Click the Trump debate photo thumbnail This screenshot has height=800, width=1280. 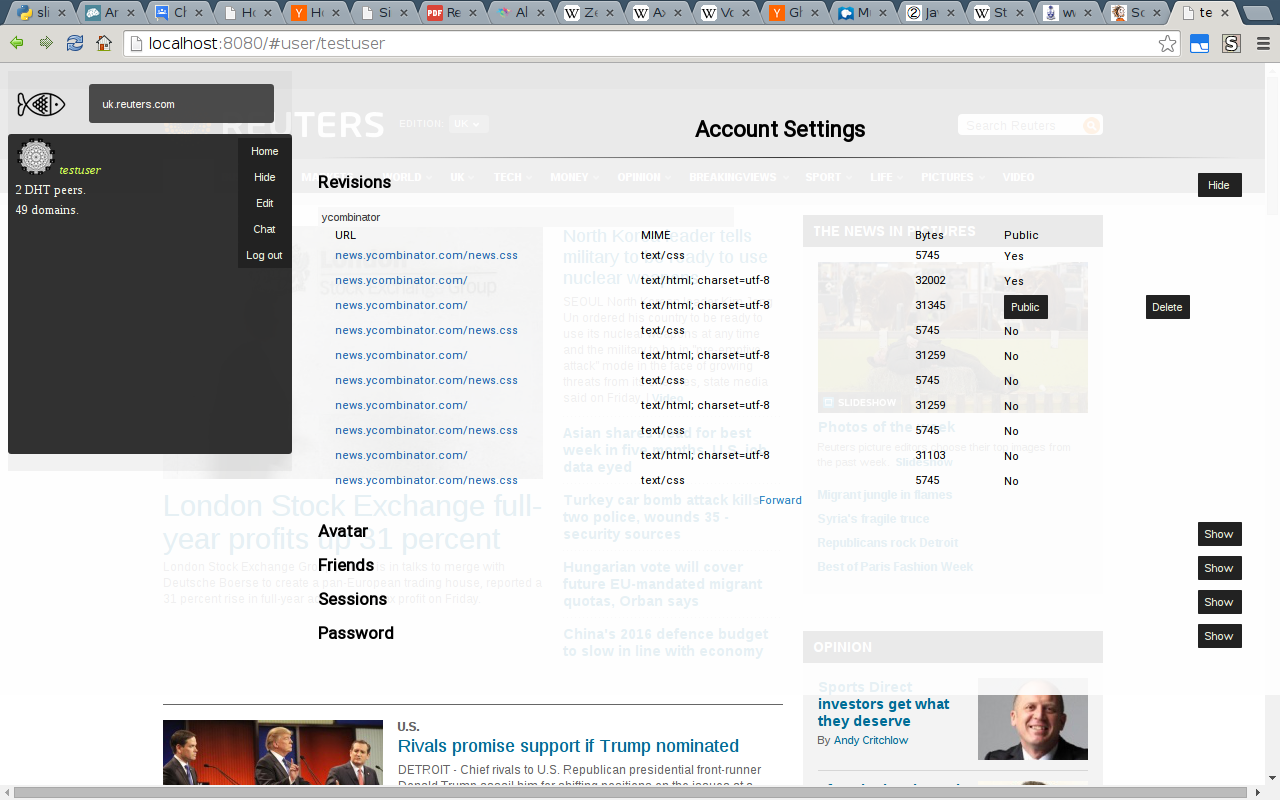coord(273,753)
